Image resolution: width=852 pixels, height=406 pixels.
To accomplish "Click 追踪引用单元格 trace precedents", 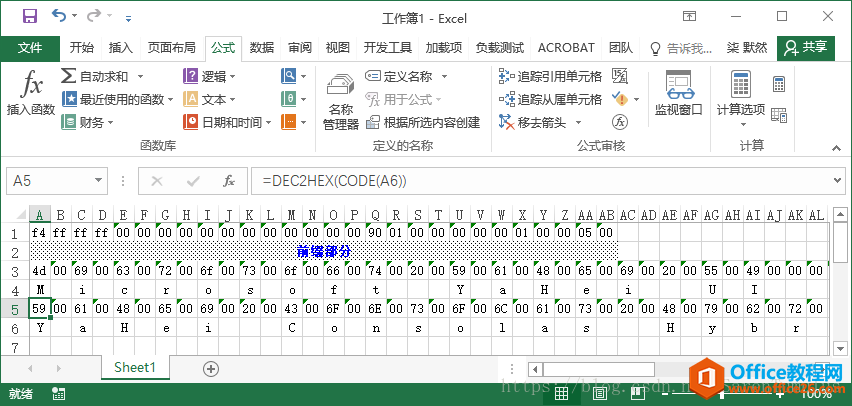I will tap(550, 77).
